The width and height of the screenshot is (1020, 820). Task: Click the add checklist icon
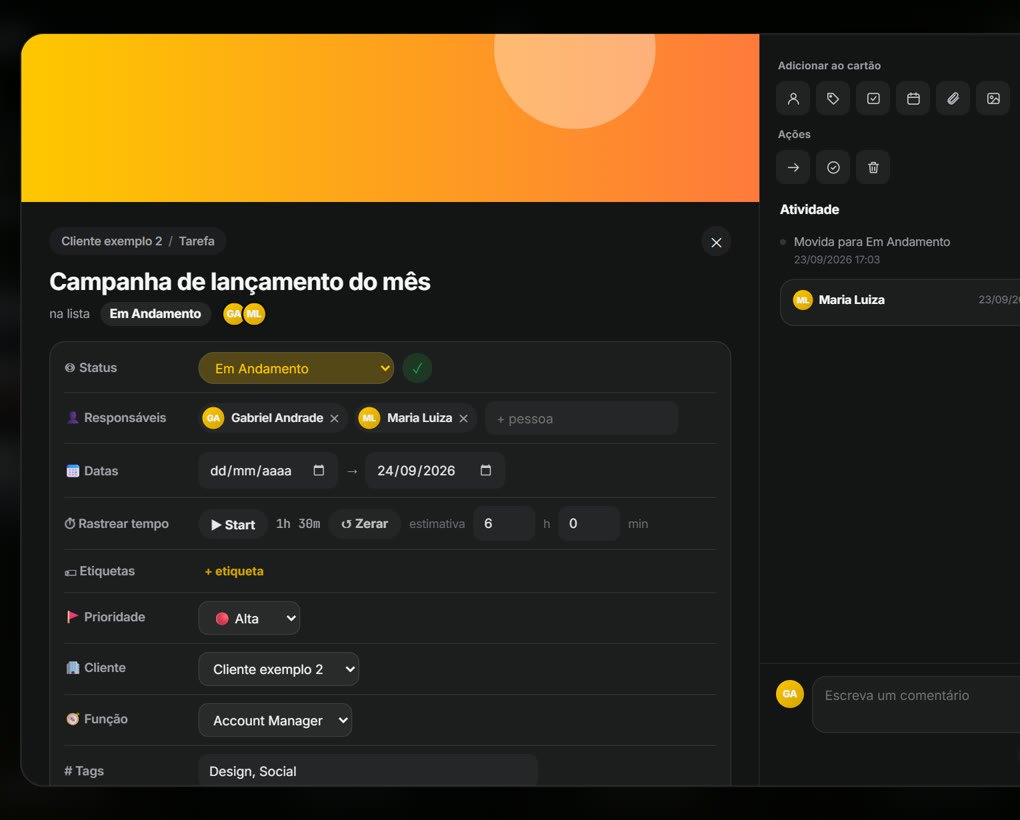coord(873,99)
